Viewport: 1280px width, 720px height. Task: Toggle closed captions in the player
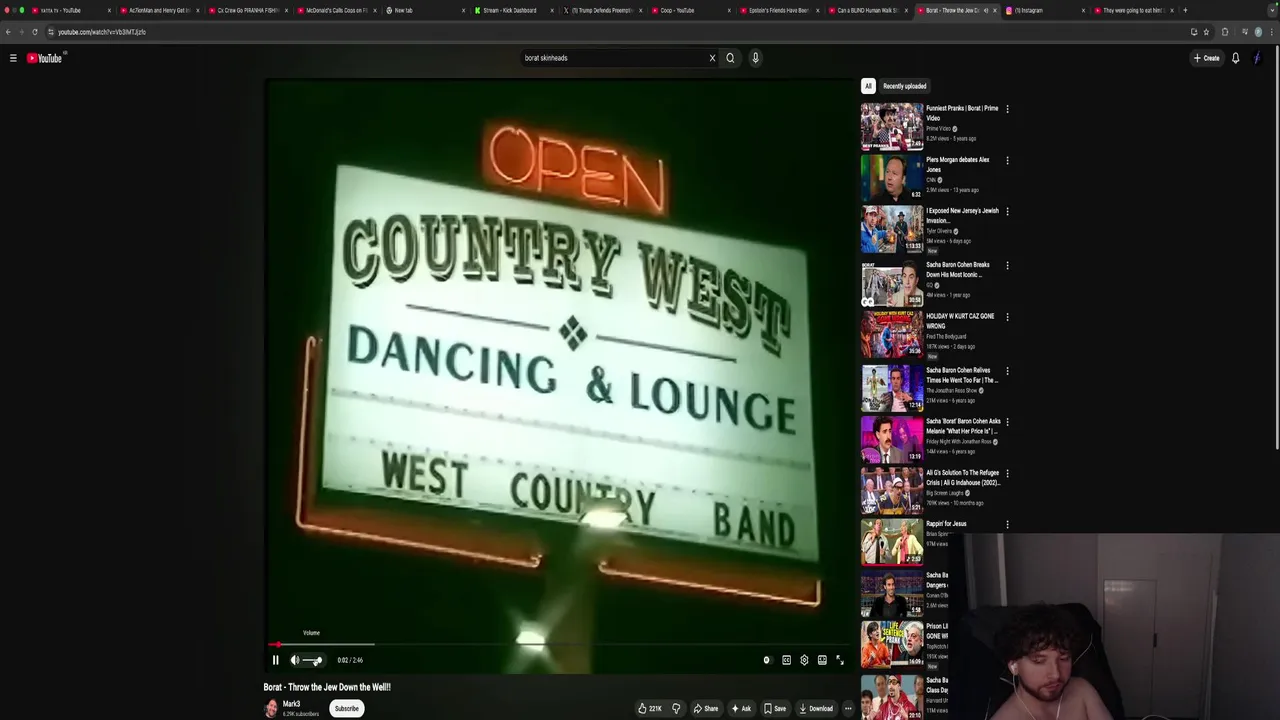click(x=786, y=660)
